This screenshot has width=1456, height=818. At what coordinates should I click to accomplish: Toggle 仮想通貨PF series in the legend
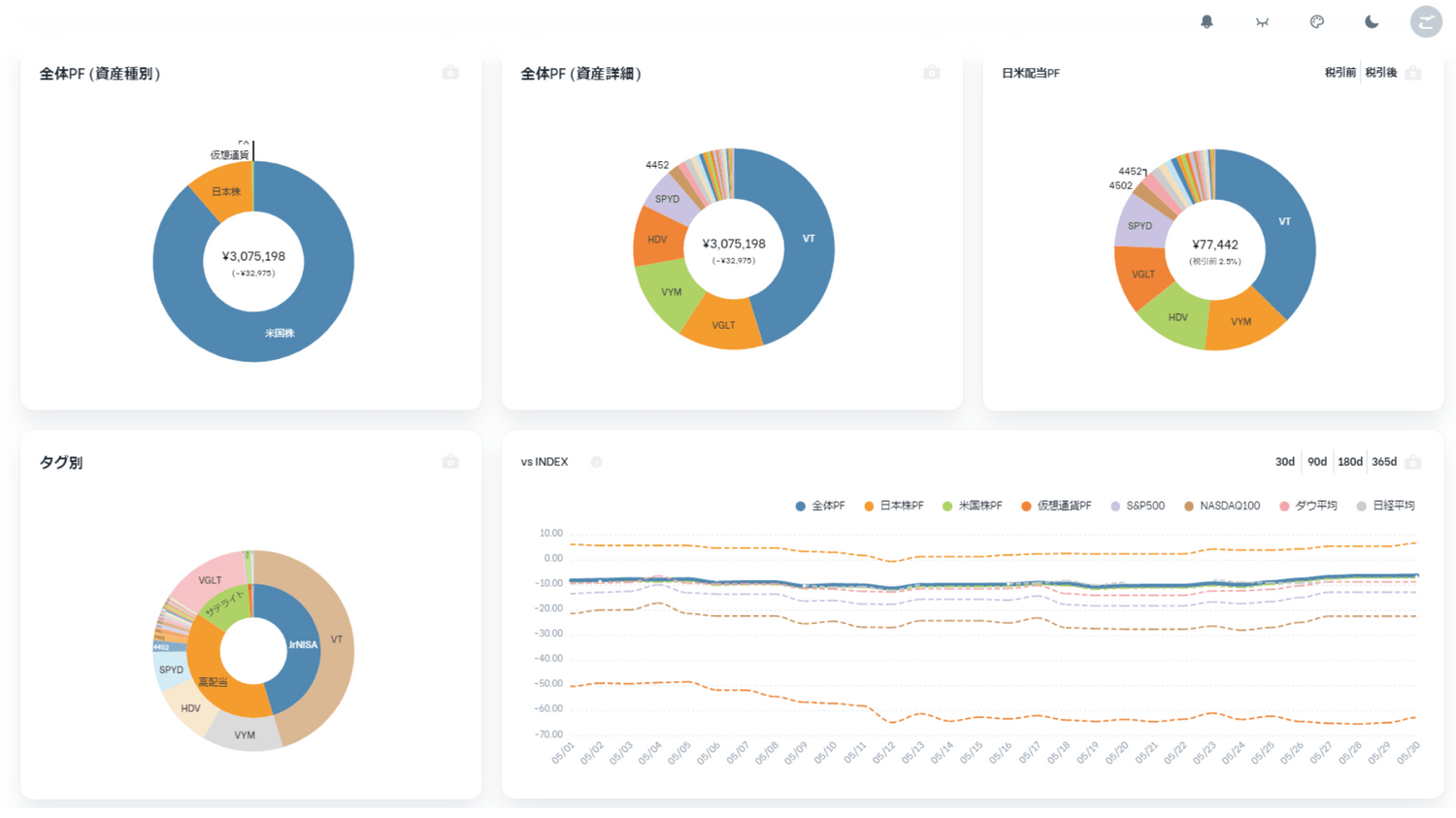(1056, 506)
